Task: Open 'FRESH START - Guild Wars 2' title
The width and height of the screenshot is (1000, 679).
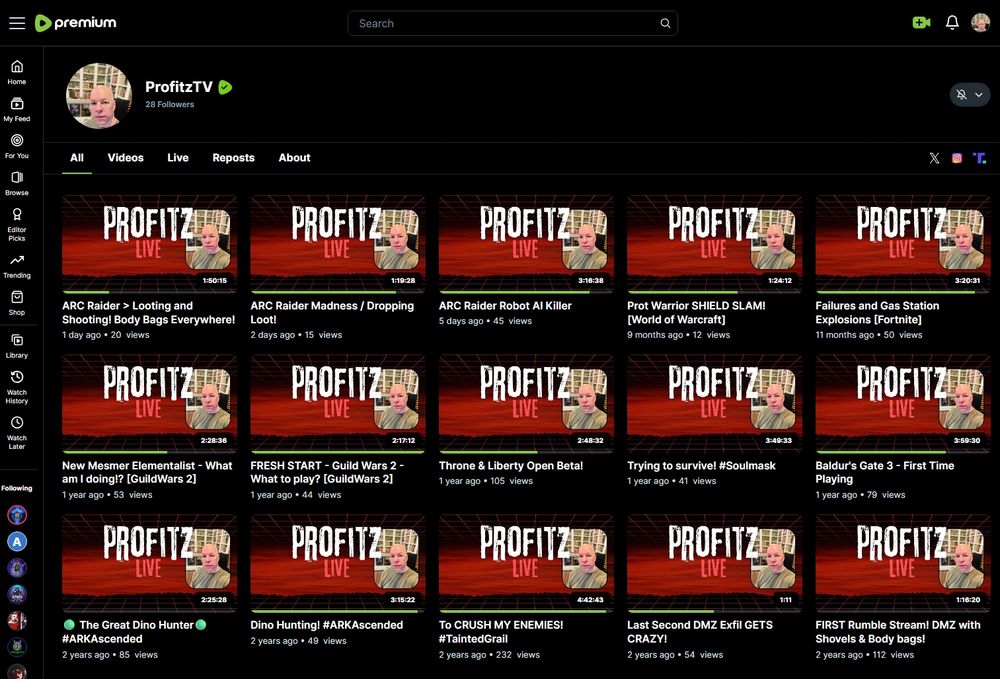Action: click(x=327, y=472)
